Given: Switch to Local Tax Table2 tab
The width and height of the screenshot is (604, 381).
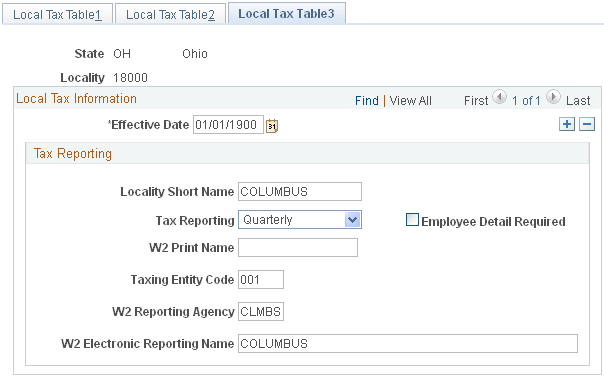Looking at the screenshot, I should (170, 15).
